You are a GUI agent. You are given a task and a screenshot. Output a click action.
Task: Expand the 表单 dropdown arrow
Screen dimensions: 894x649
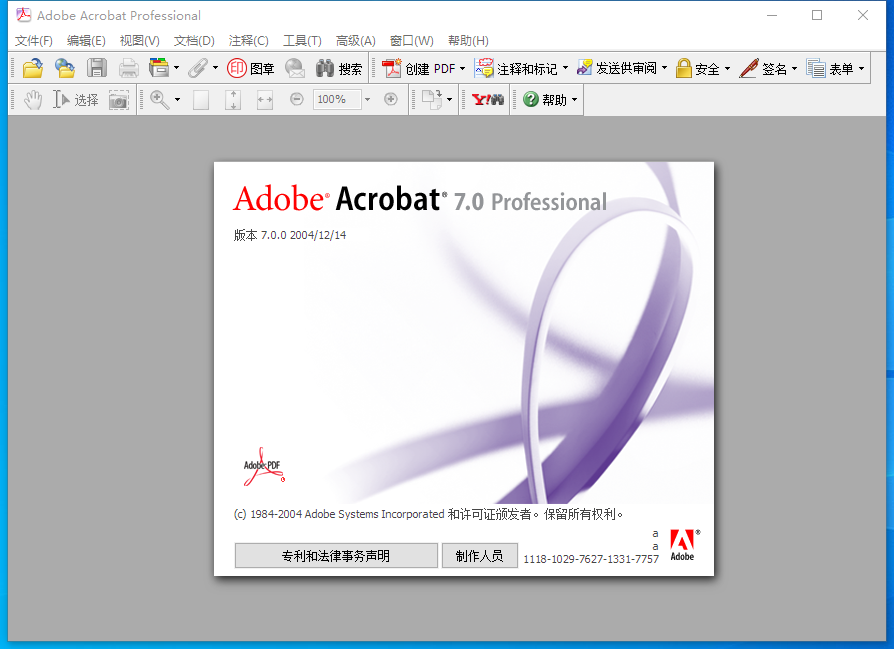(x=862, y=68)
